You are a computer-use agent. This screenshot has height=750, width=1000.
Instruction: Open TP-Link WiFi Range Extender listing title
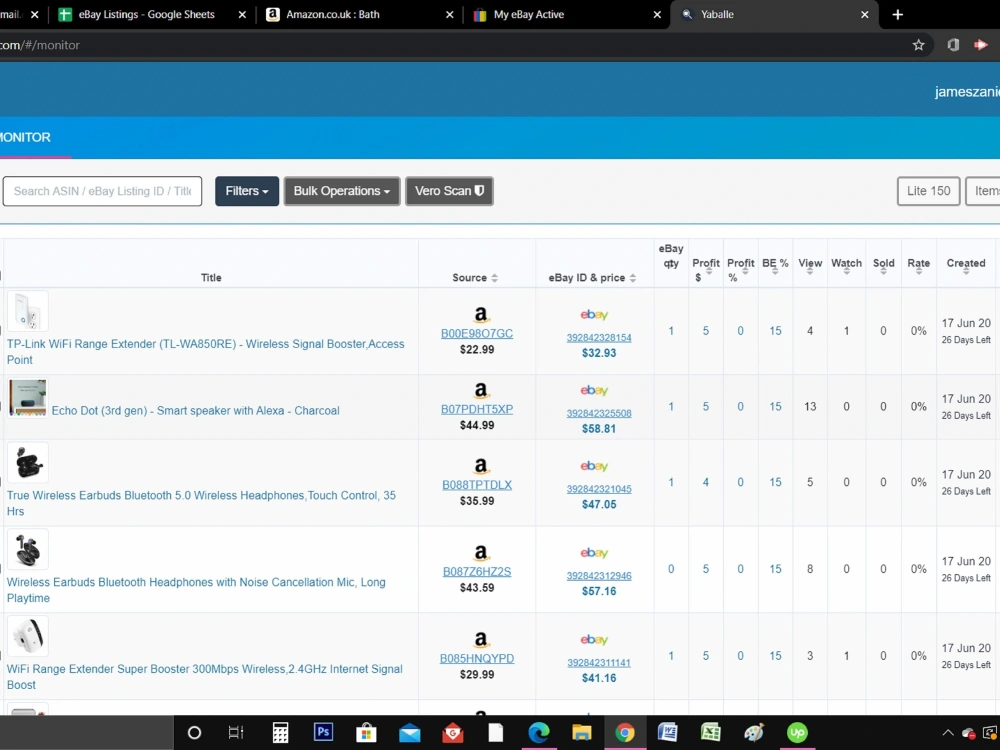pos(205,351)
